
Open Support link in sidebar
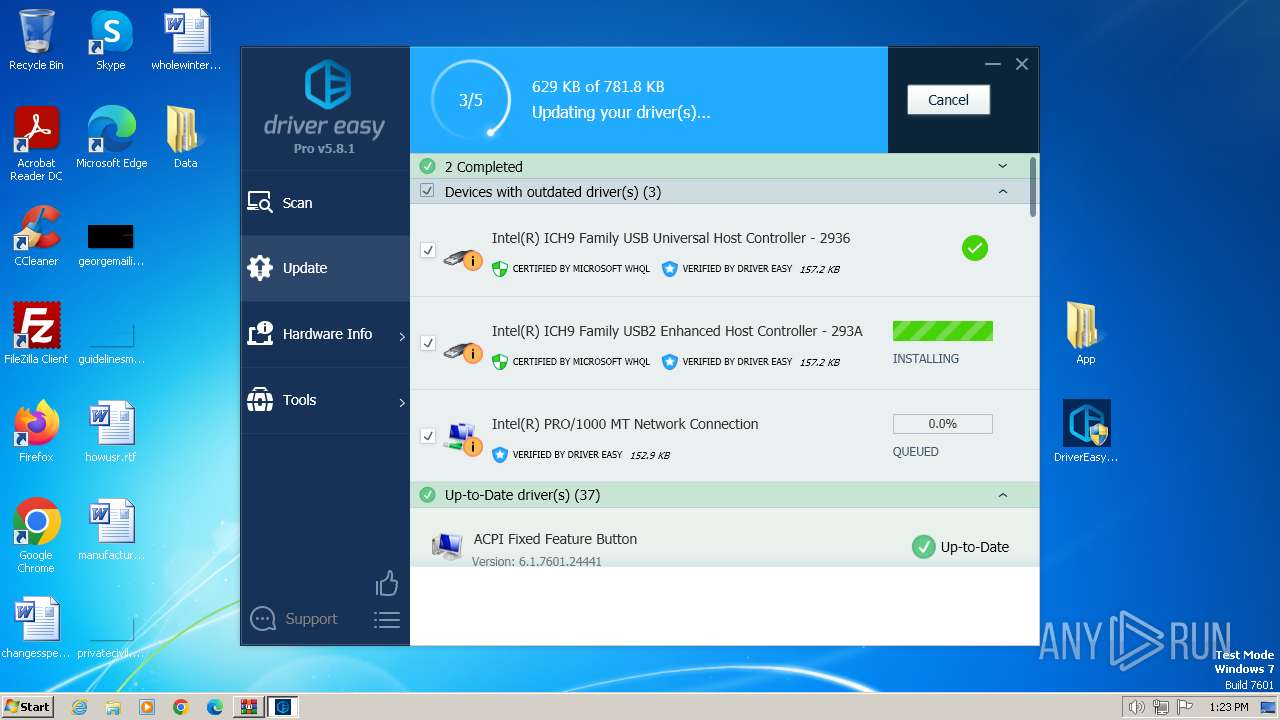[311, 619]
